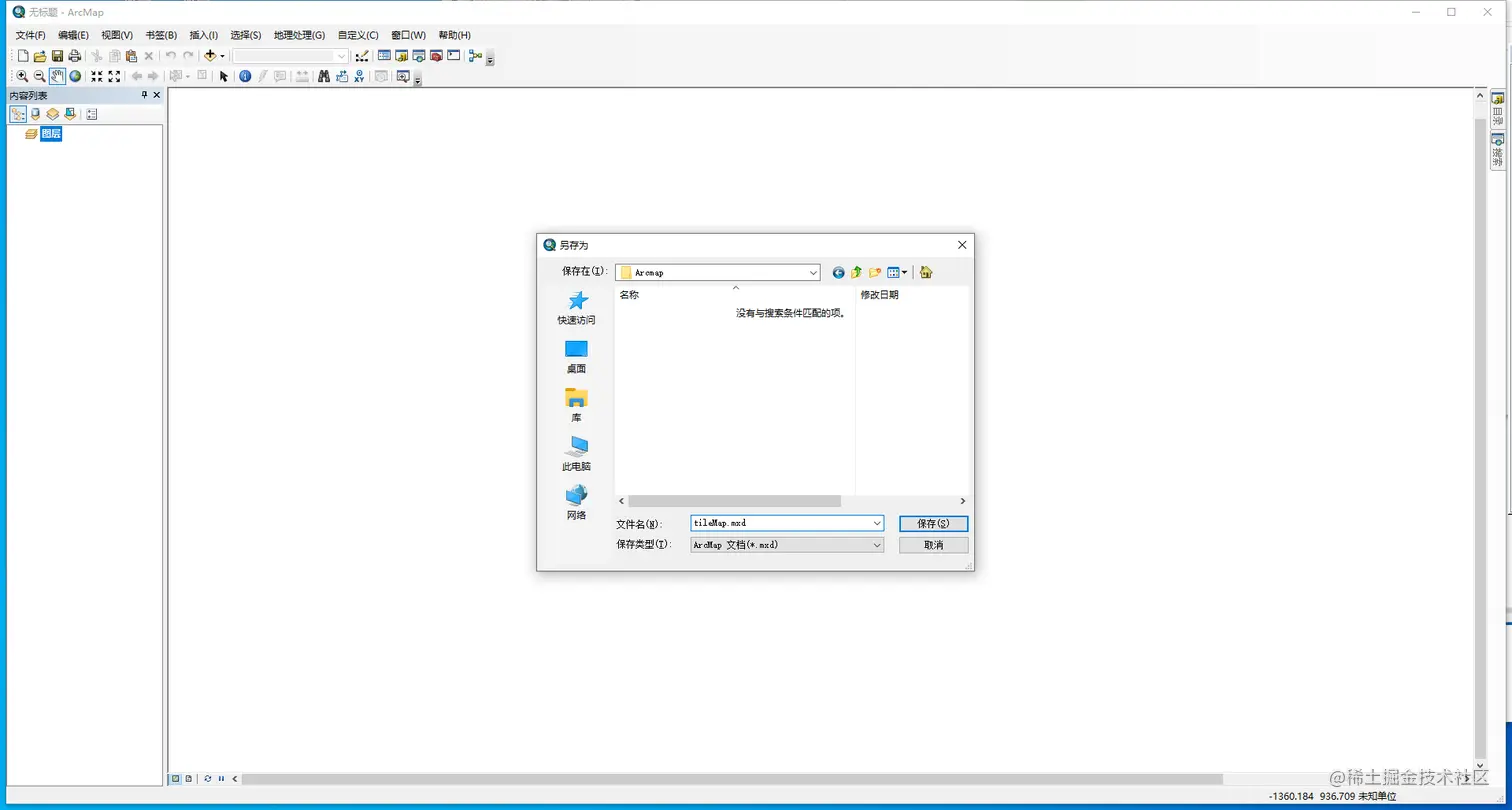Open the Editor Toolbar pencil icon
Image resolution: width=1512 pixels, height=810 pixels.
point(361,57)
